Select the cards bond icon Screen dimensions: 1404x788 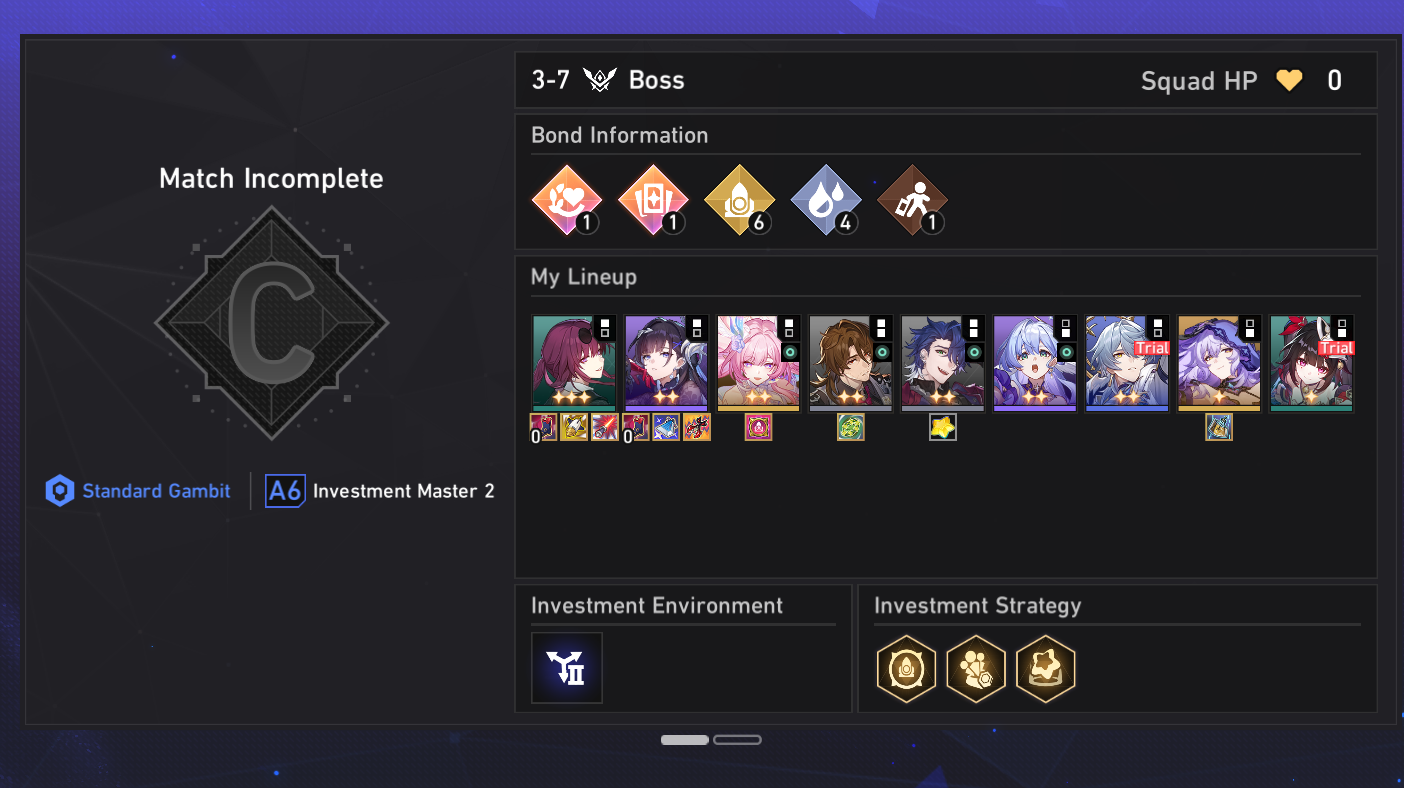[x=653, y=200]
